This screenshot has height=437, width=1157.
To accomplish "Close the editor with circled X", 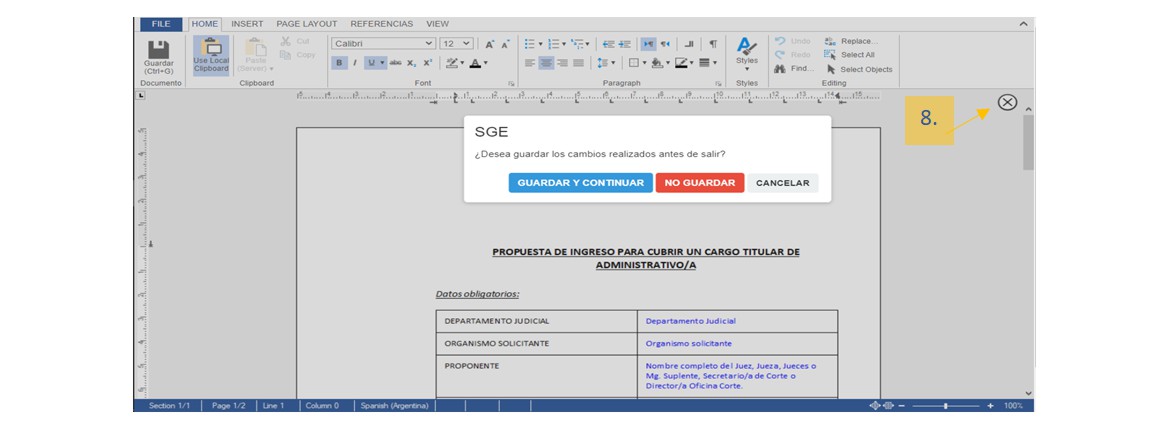I will click(1007, 102).
